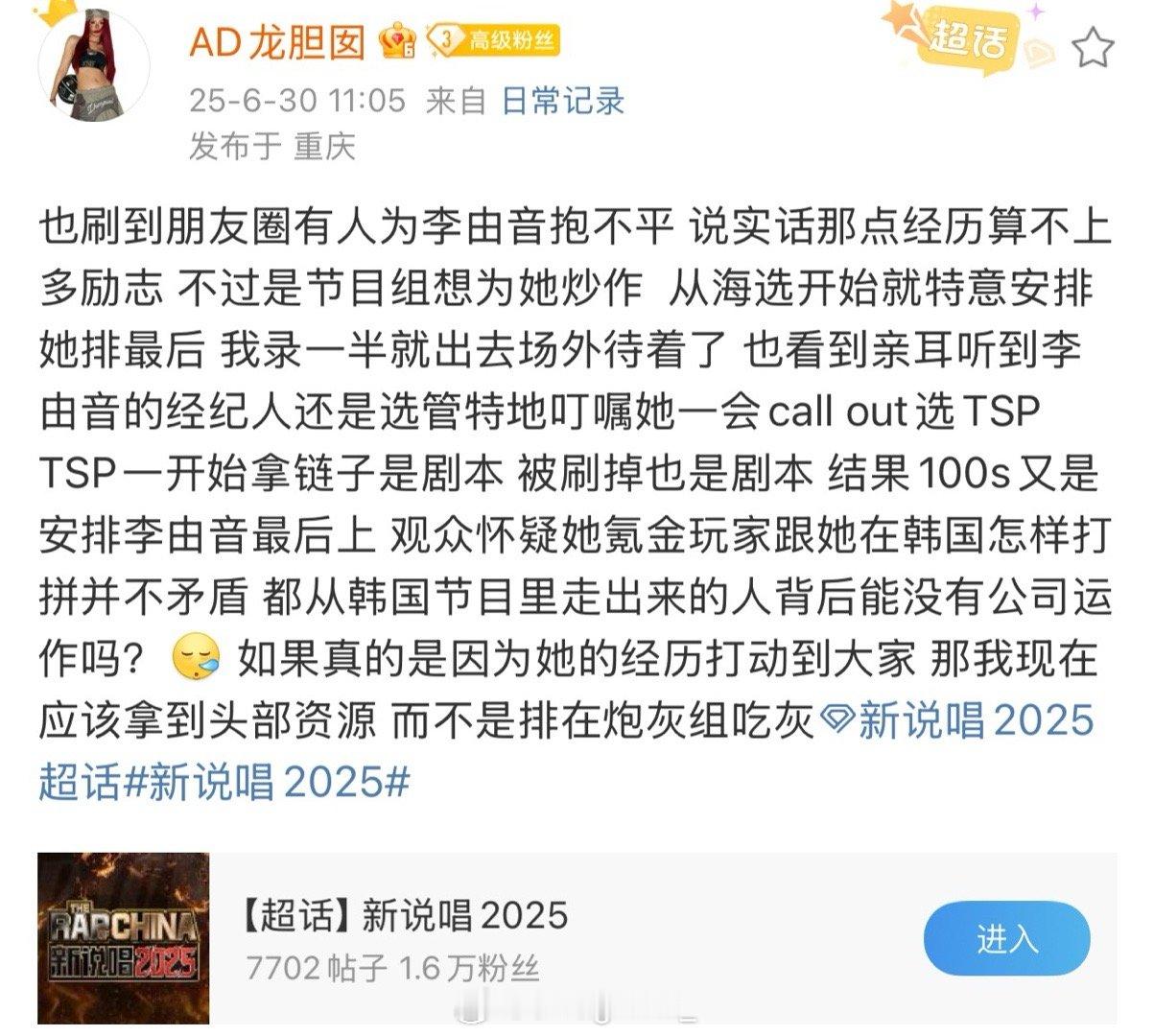This screenshot has height=1036, width=1154.
Task: Click the diamond icon before 新说唱2025 link
Action: 836,719
